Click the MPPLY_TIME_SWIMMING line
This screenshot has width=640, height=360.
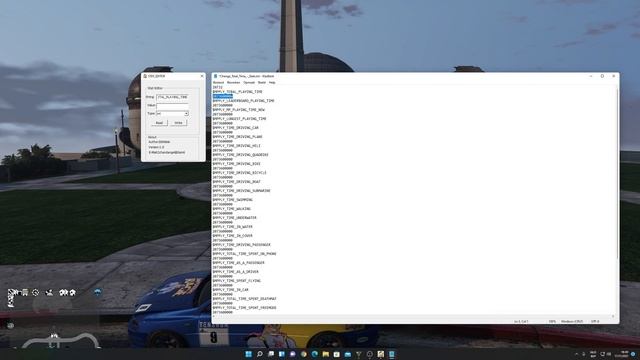pyautogui.click(x=233, y=200)
